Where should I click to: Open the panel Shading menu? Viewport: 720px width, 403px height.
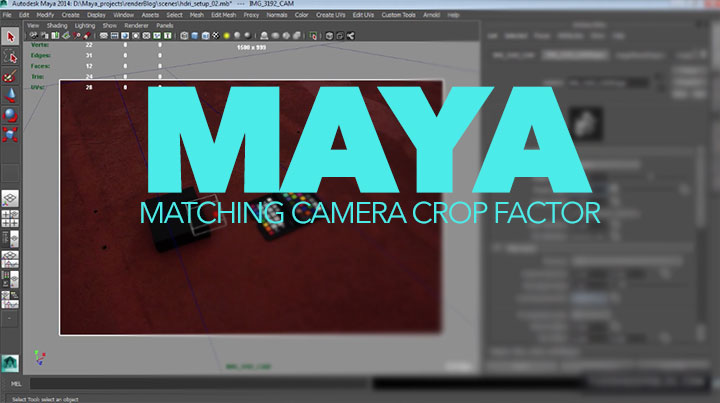(57, 26)
